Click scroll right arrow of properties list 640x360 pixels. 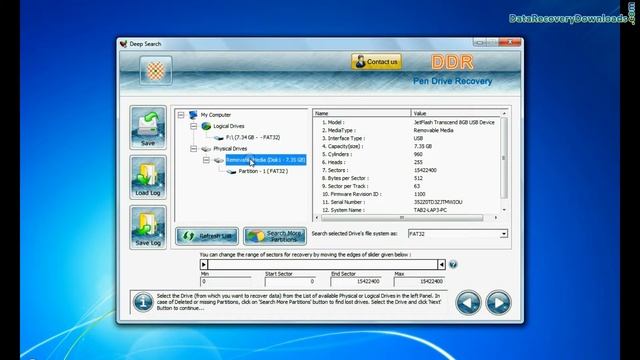pos(496,218)
